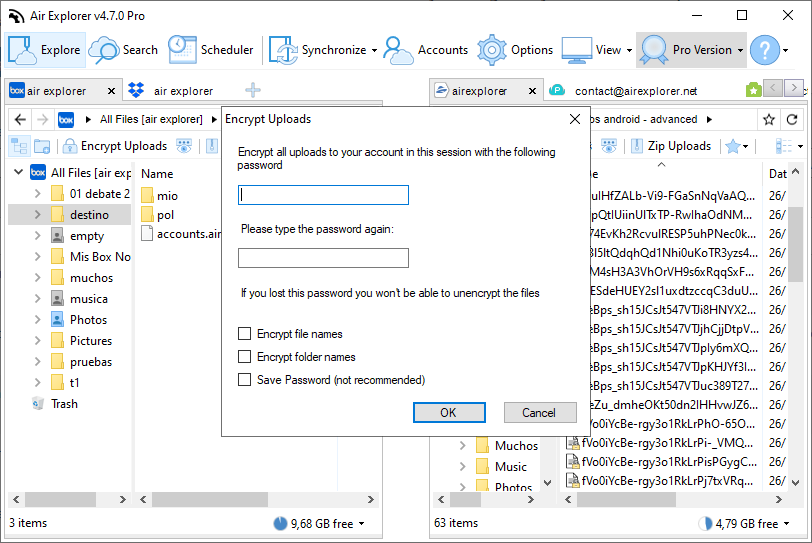
Task: Enable Encrypt folder names checkbox
Action: click(244, 357)
